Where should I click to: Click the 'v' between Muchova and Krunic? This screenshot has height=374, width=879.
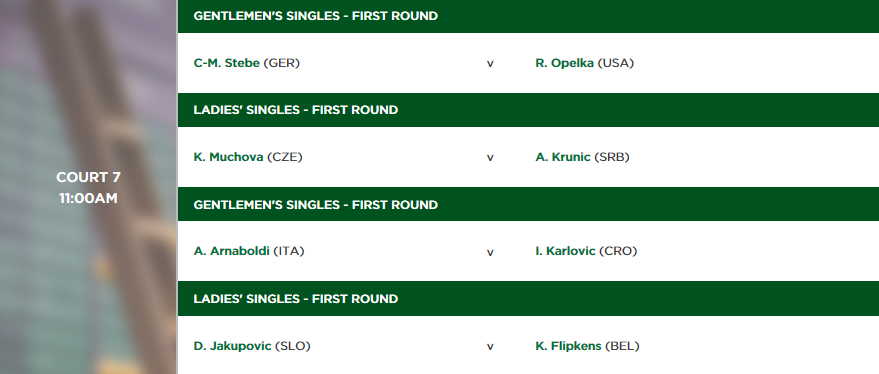(x=490, y=158)
